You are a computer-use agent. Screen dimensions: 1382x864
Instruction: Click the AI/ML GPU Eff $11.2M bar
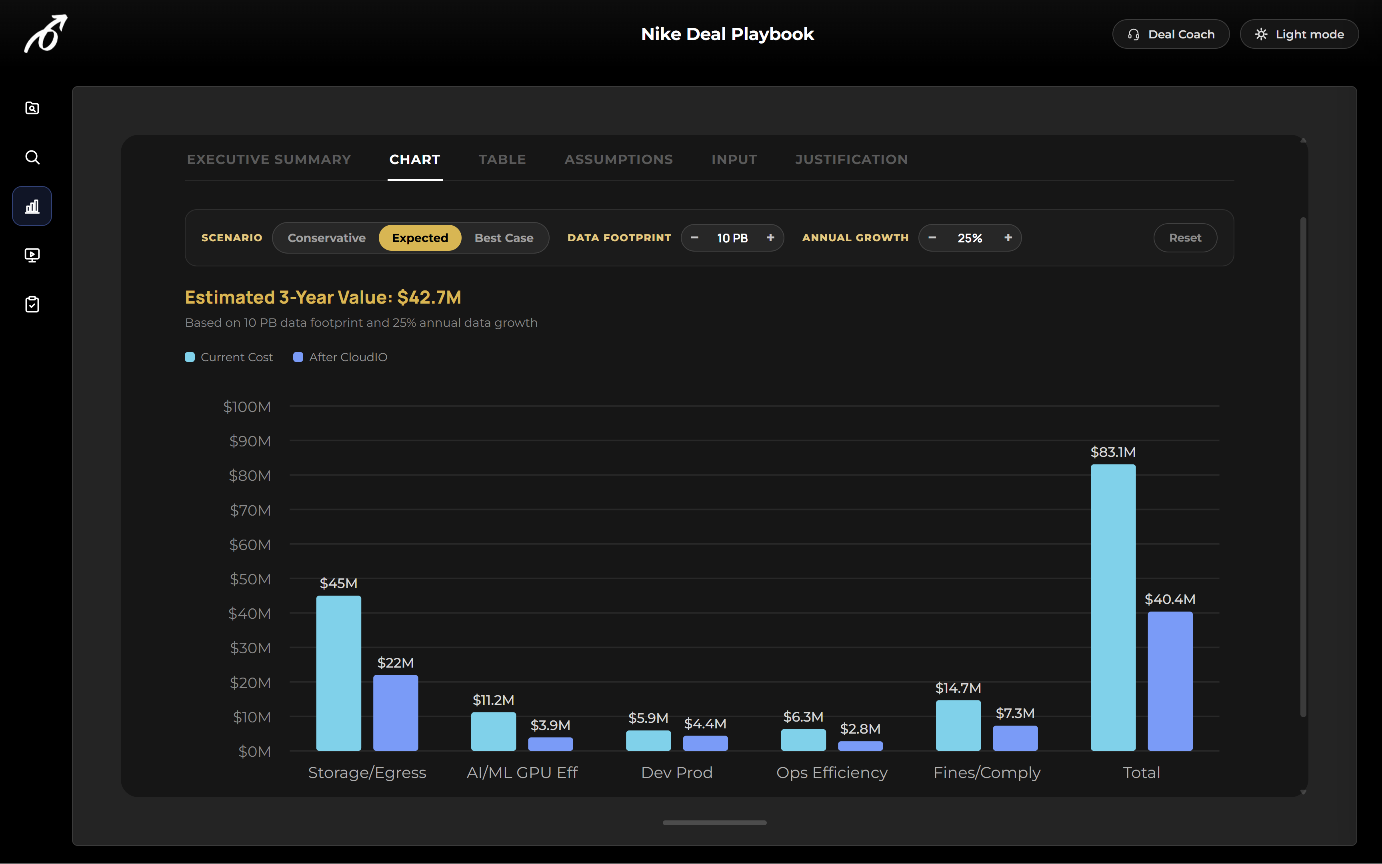pyautogui.click(x=493, y=731)
